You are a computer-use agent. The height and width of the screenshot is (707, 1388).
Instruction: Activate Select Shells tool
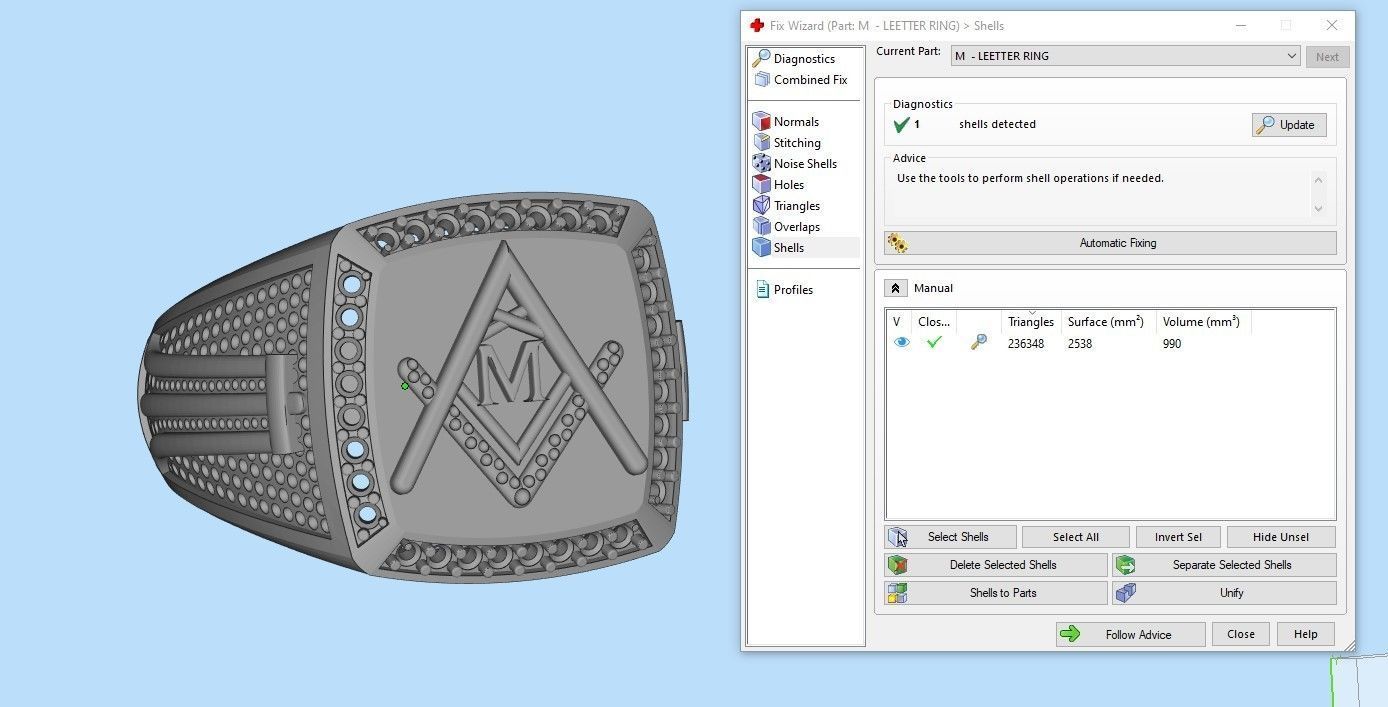(950, 537)
